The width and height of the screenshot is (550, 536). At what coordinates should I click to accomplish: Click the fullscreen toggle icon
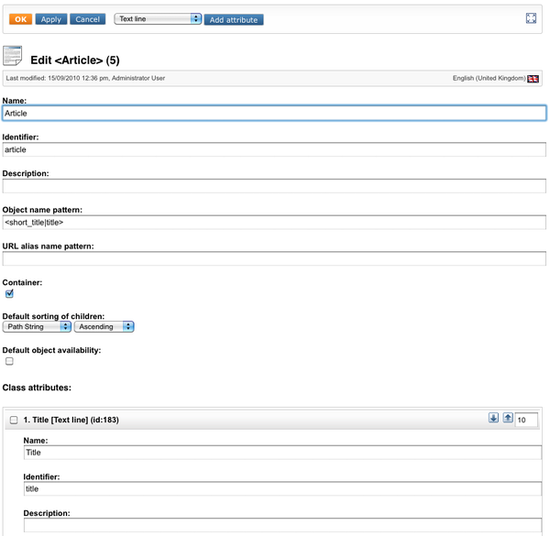click(x=531, y=18)
